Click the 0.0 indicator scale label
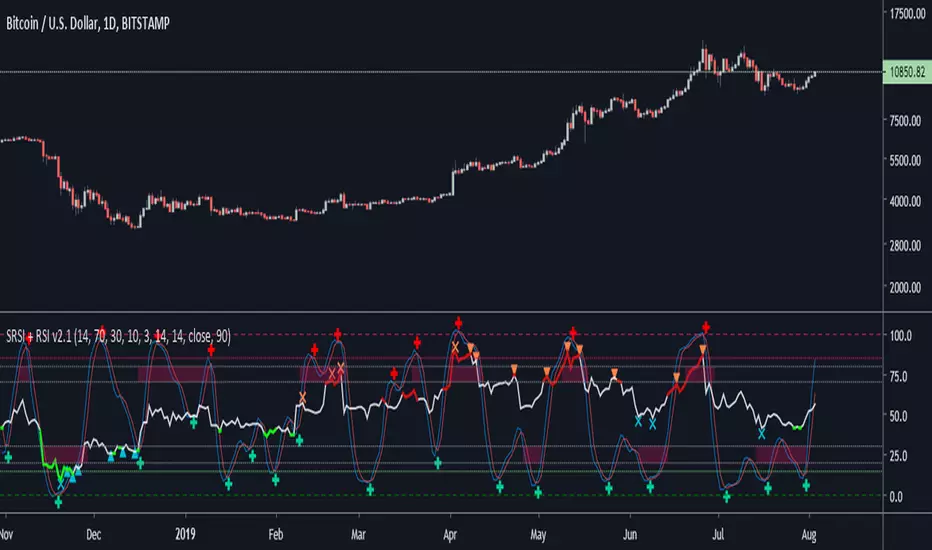Image resolution: width=932 pixels, height=550 pixels. coord(896,496)
